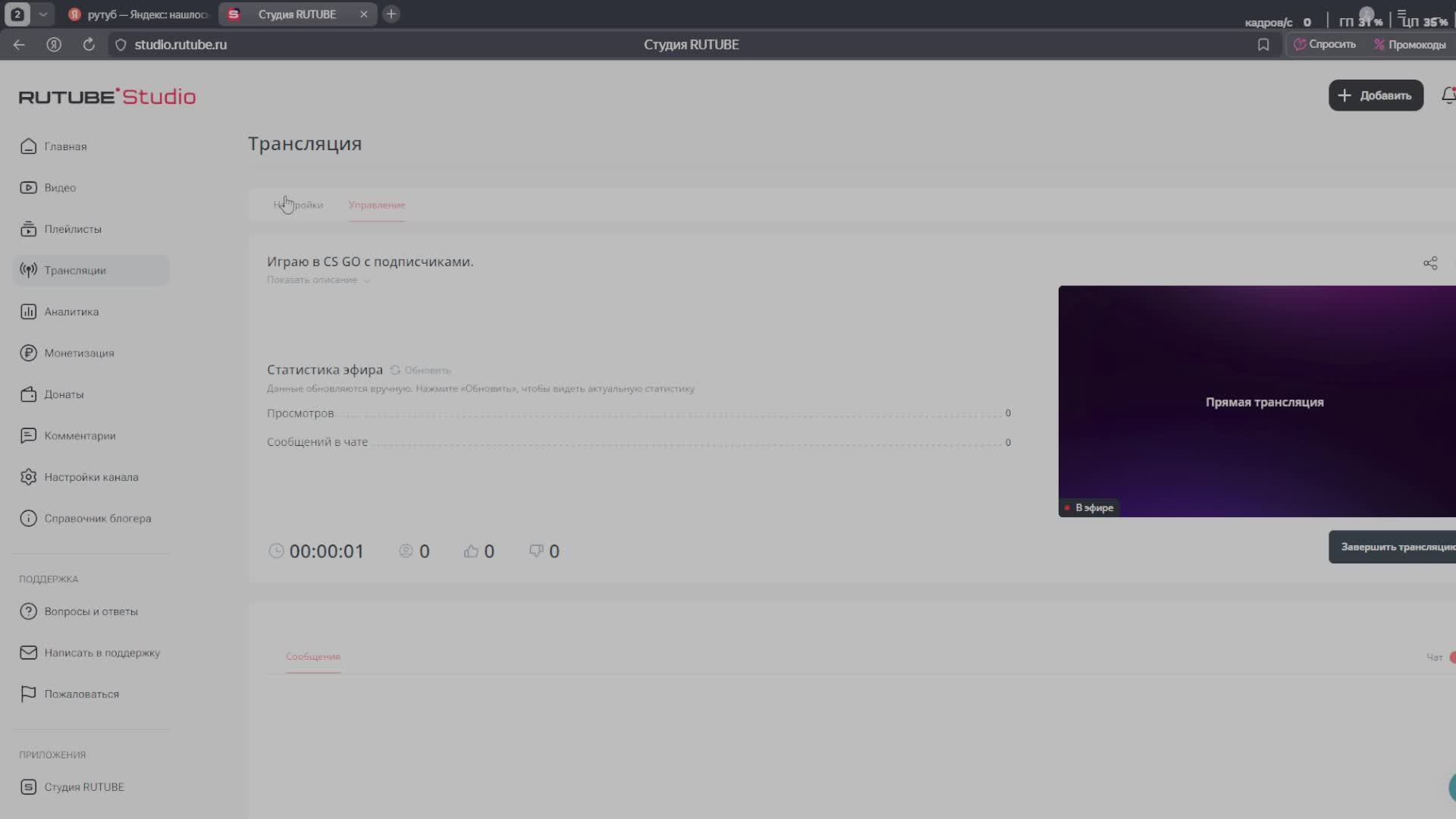Screen dimensions: 1456x819
Task: Open Настройки канала via the gear icon
Action: 29,477
